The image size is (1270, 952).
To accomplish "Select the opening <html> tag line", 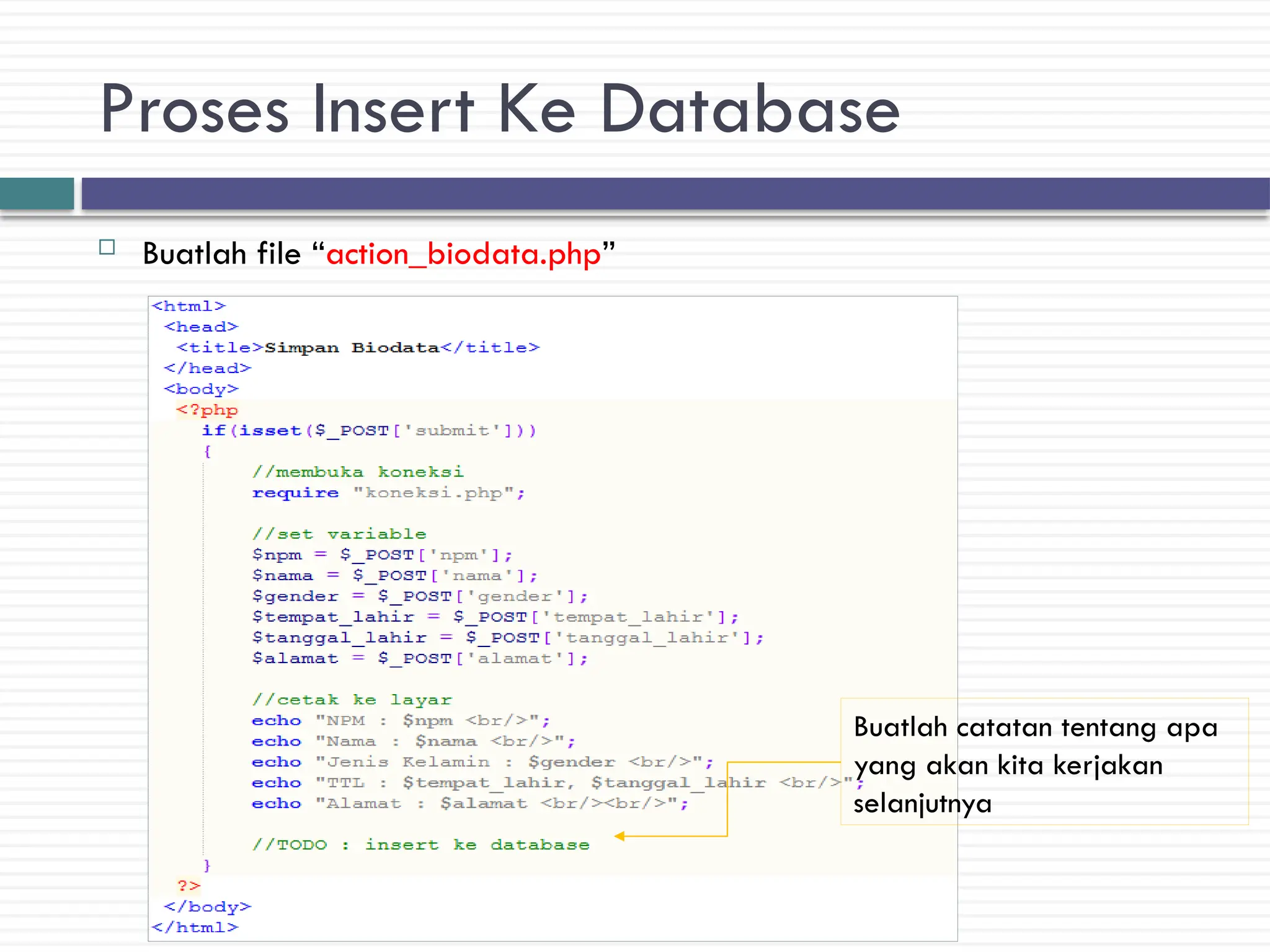I will coord(189,306).
